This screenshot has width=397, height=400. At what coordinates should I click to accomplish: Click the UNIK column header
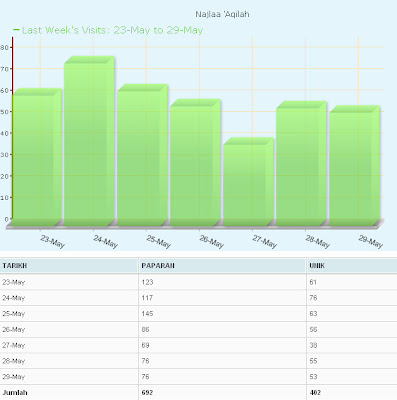tap(317, 266)
